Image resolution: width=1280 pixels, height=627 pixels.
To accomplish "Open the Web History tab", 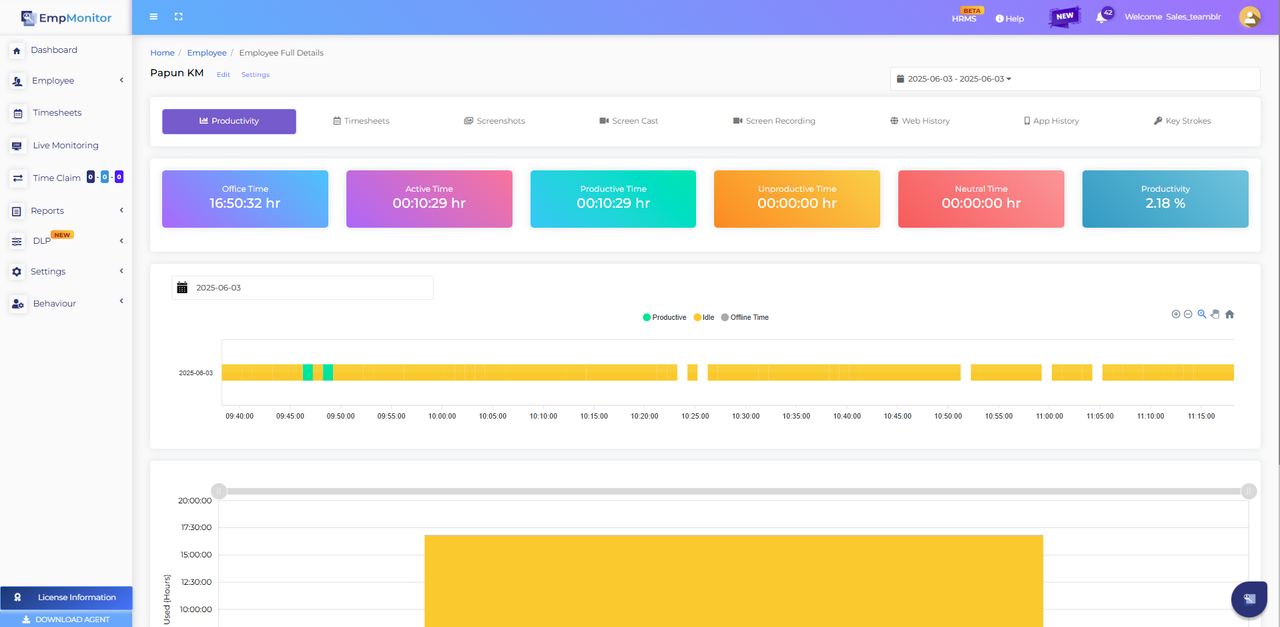I will [920, 121].
